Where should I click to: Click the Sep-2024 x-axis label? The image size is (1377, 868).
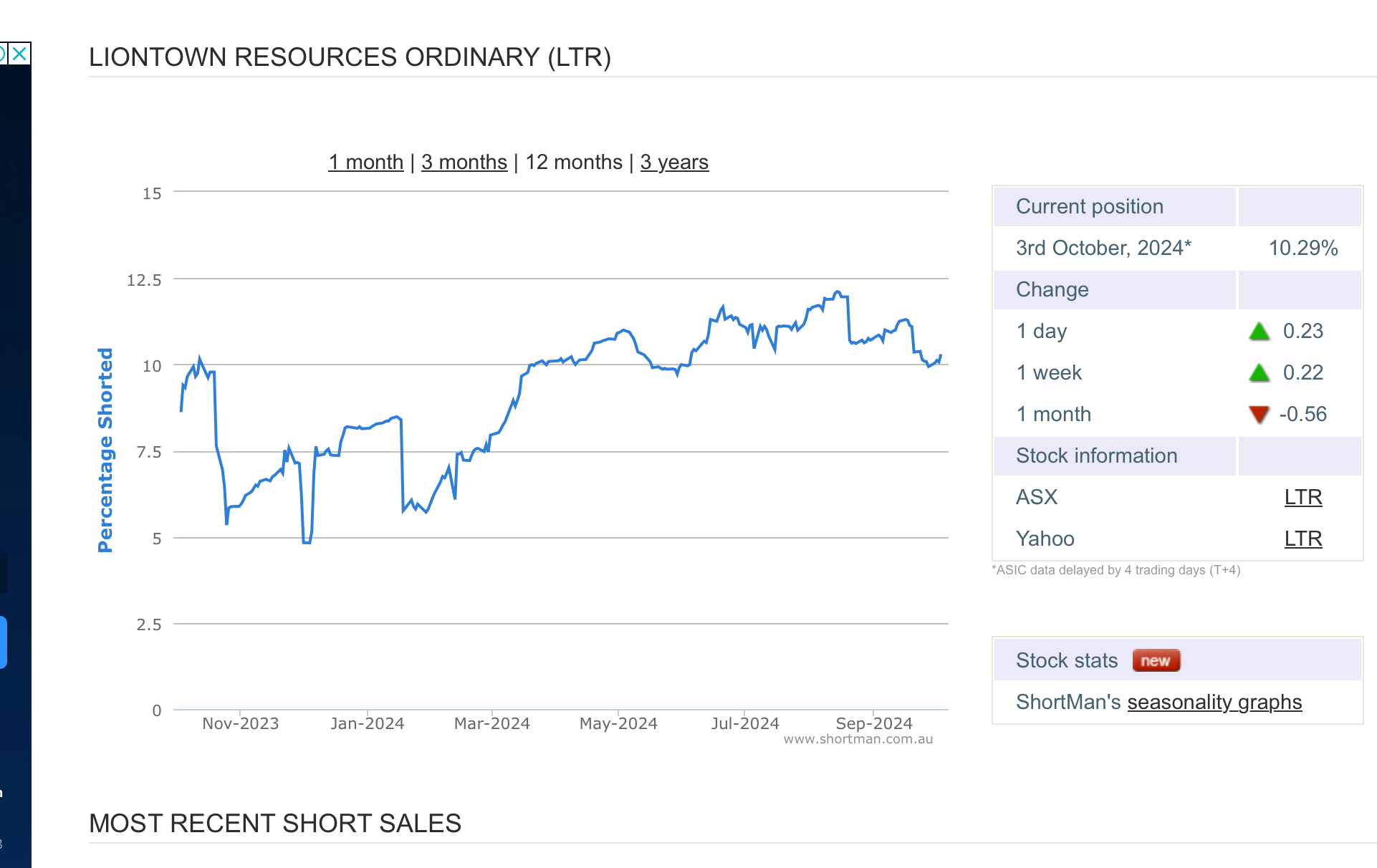point(874,723)
